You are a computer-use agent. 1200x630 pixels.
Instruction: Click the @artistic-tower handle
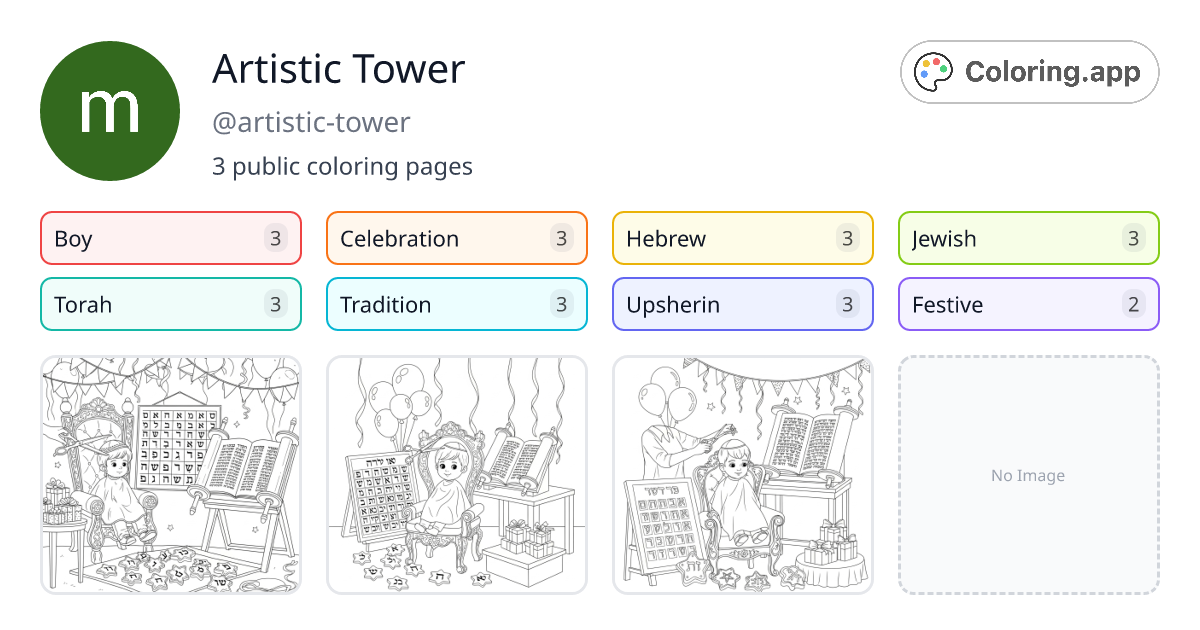[x=311, y=122]
